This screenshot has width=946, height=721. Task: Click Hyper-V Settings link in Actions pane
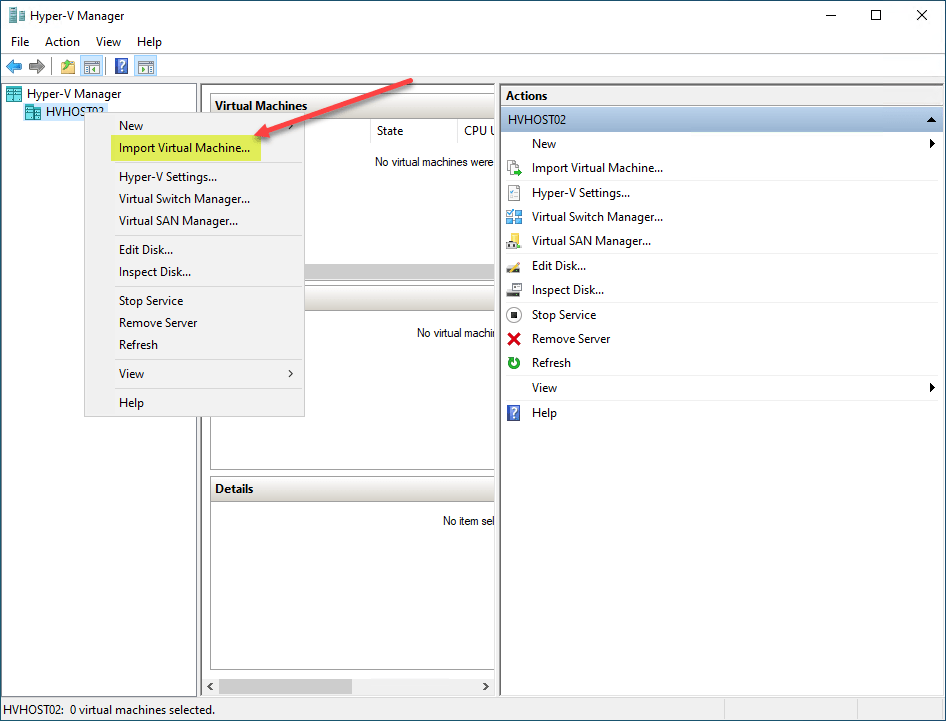click(x=580, y=193)
